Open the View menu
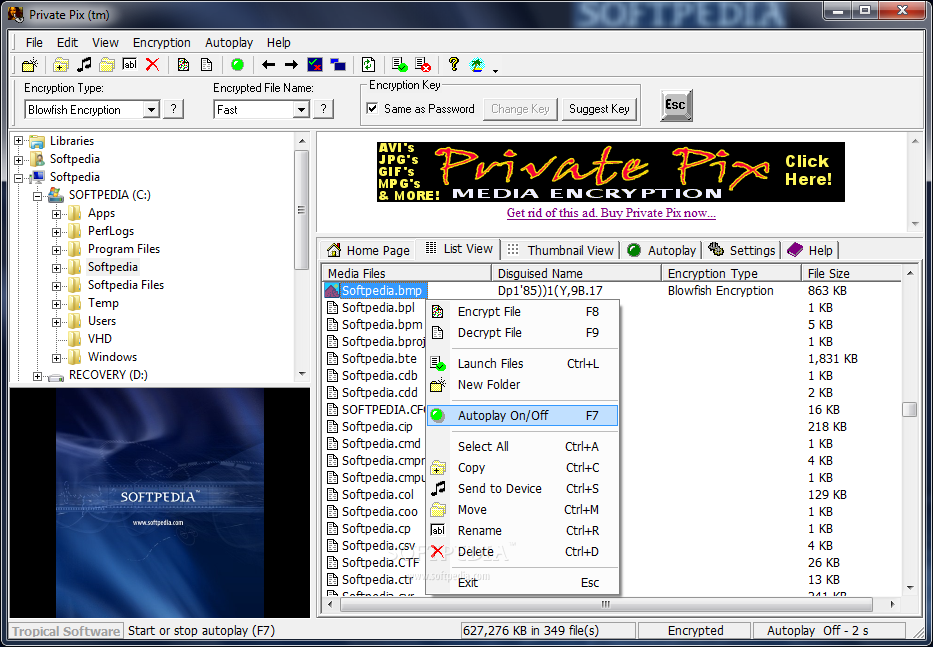Screen dimensions: 933x647 click(x=105, y=42)
